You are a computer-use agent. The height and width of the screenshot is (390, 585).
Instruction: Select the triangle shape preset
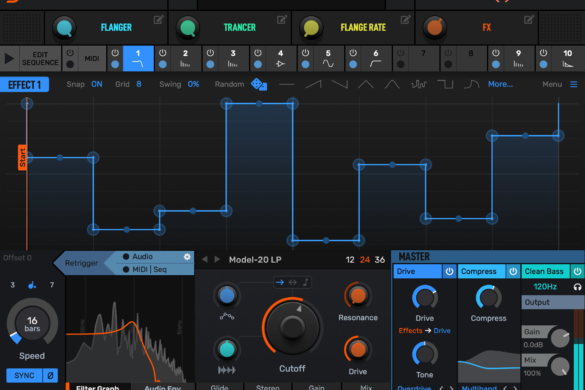366,84
